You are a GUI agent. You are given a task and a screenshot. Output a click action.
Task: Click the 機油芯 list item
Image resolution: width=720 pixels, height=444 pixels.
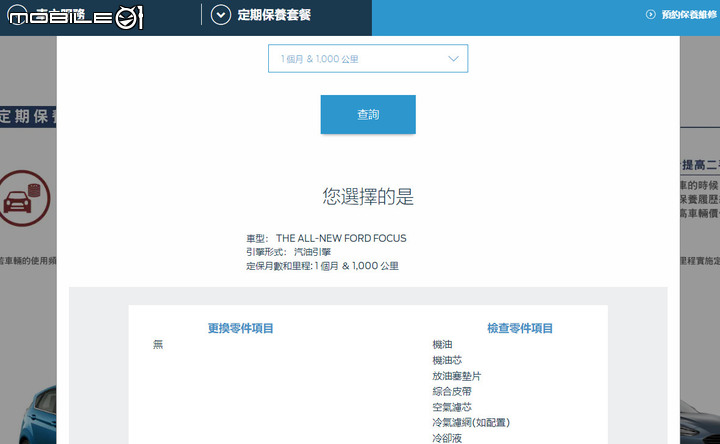point(447,360)
